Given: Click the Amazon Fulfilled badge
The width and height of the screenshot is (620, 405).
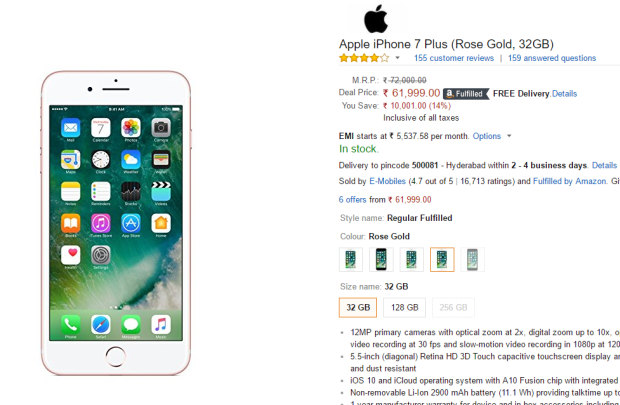Looking at the screenshot, I should tap(466, 94).
